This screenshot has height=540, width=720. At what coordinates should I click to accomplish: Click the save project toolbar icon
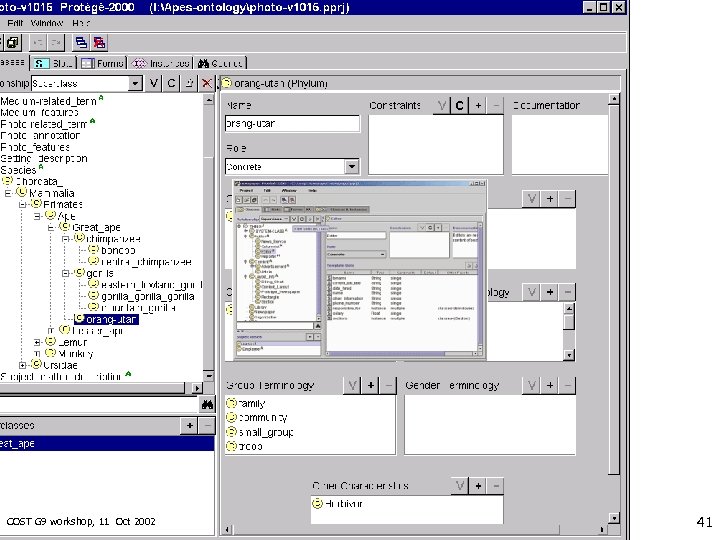[12, 43]
